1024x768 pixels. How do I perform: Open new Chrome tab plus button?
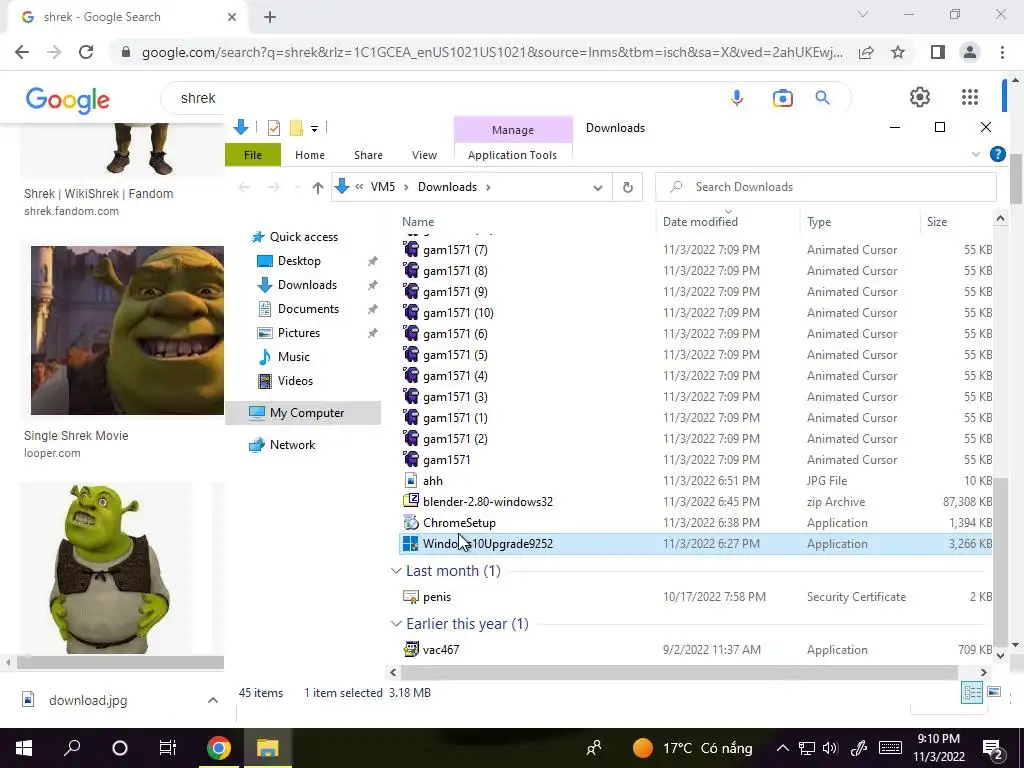(x=270, y=17)
